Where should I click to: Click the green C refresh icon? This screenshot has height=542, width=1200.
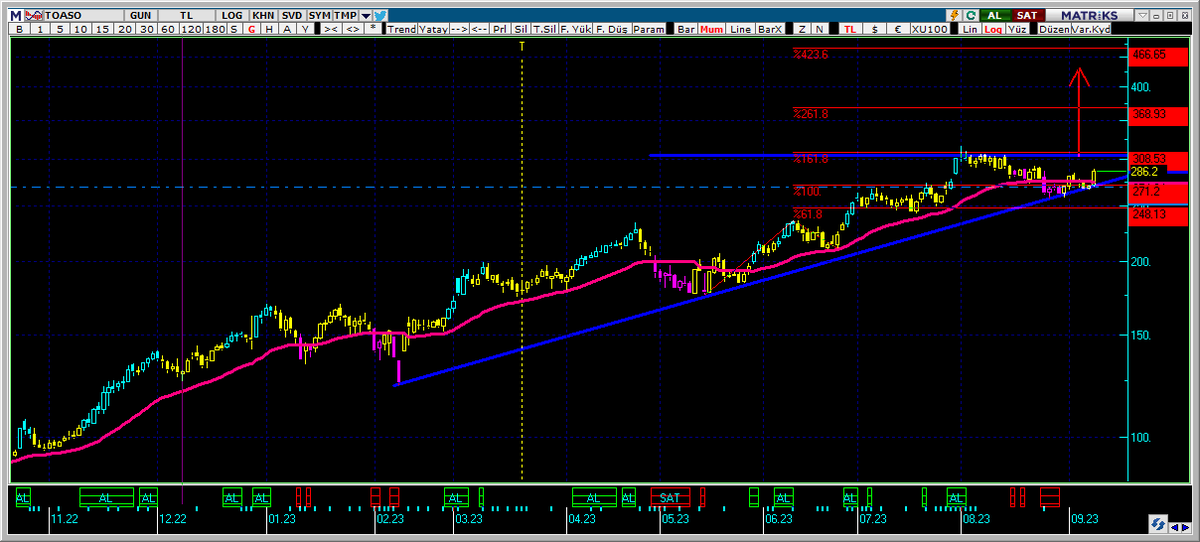pyautogui.click(x=970, y=15)
